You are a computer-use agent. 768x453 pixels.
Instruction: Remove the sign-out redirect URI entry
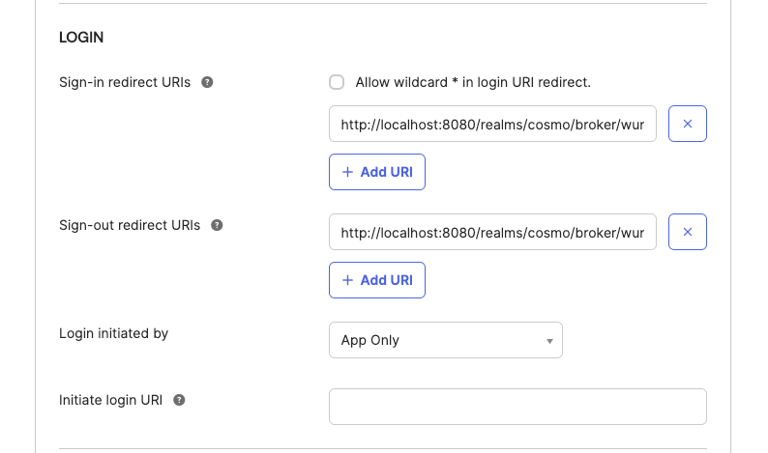tap(687, 232)
